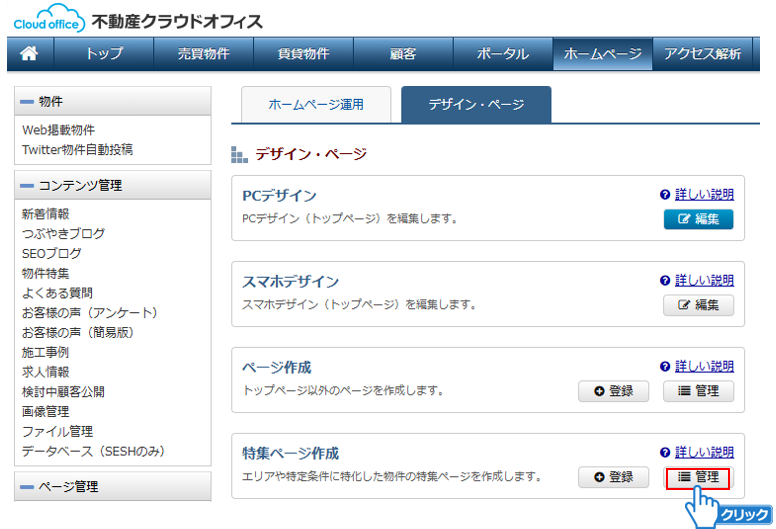This screenshot has width=776, height=529.
Task: Open SEOブログ in the sidebar
Action: pyautogui.click(x=52, y=253)
